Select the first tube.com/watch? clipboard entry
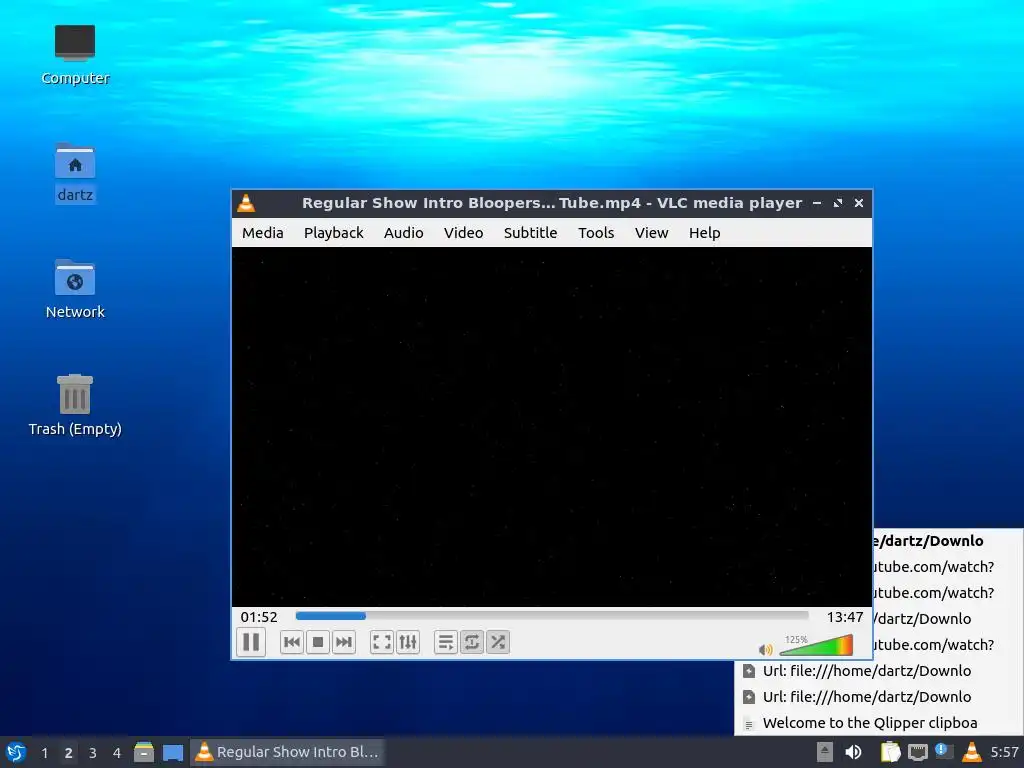 pyautogui.click(x=948, y=567)
